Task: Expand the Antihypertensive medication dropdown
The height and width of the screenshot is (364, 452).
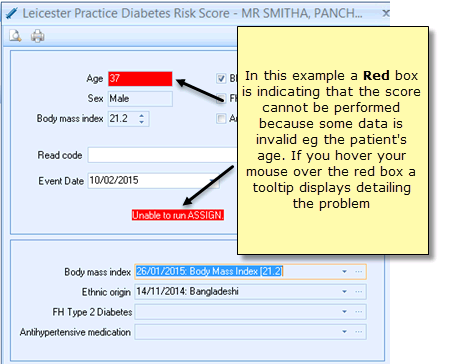Action: (344, 332)
